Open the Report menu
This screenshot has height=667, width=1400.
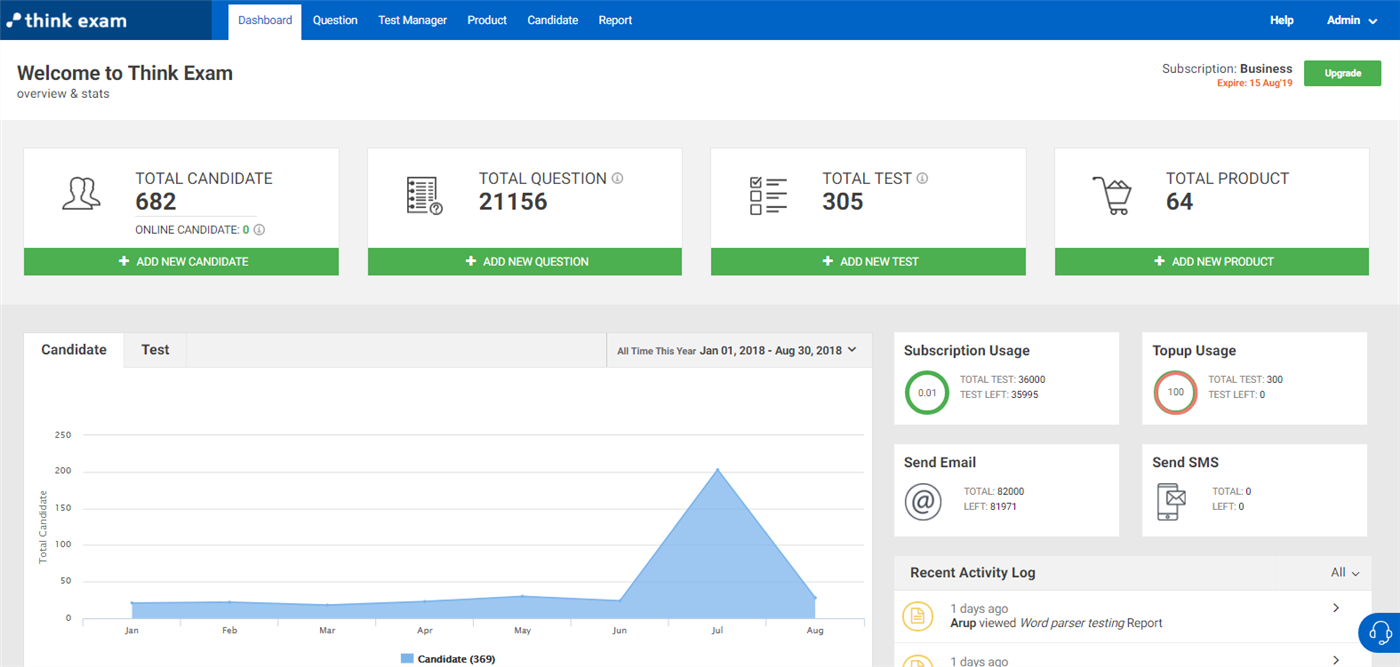615,21
